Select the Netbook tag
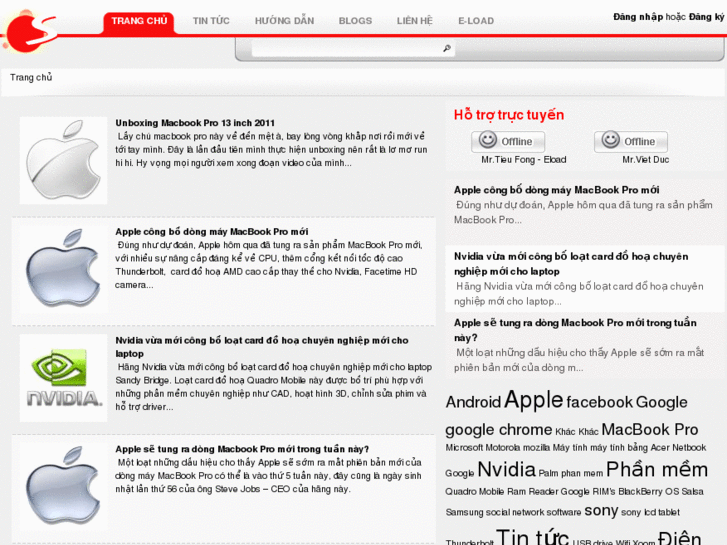This screenshot has width=727, height=545. (689, 448)
